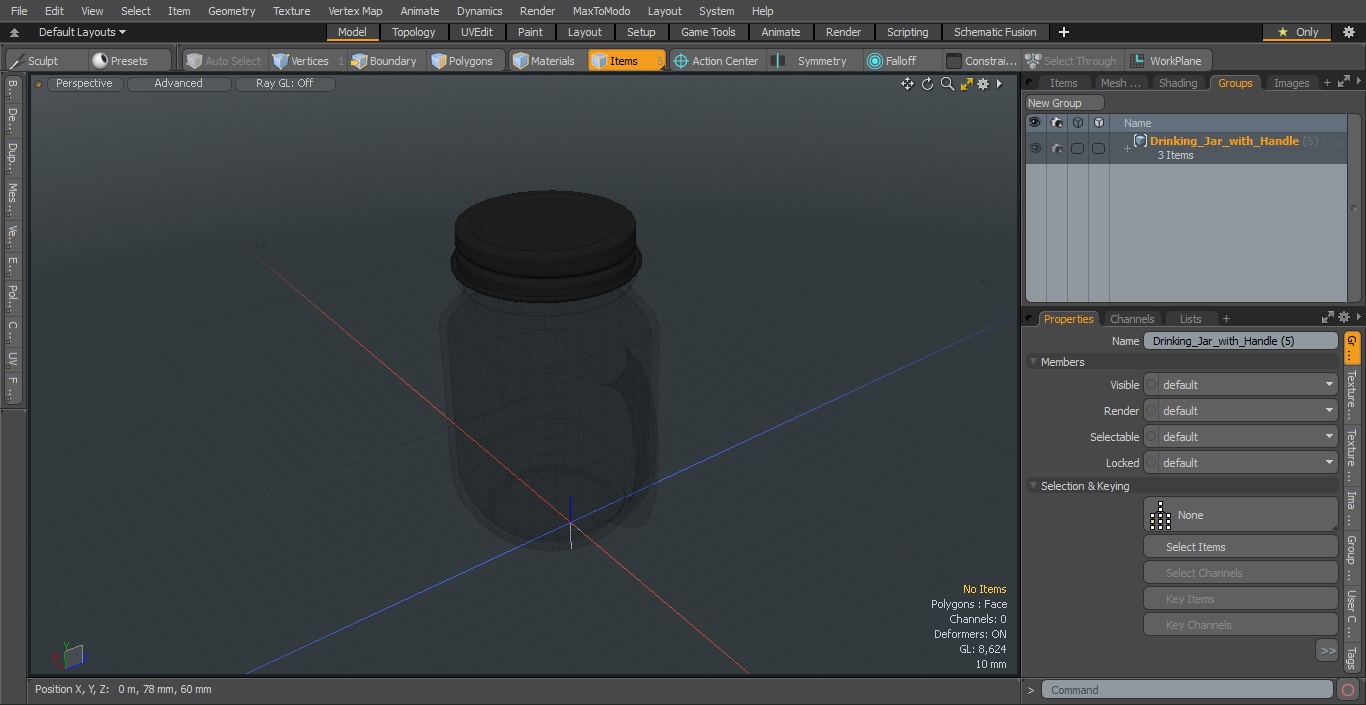Screen dimensions: 1366x705
Task: Open the MaxToModo menu
Action: point(601,11)
